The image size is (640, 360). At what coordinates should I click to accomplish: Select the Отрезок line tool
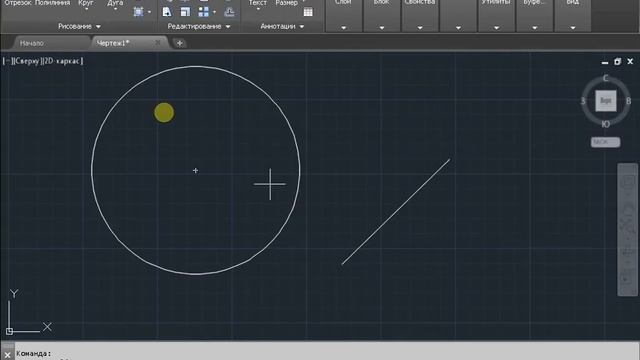(x=18, y=3)
